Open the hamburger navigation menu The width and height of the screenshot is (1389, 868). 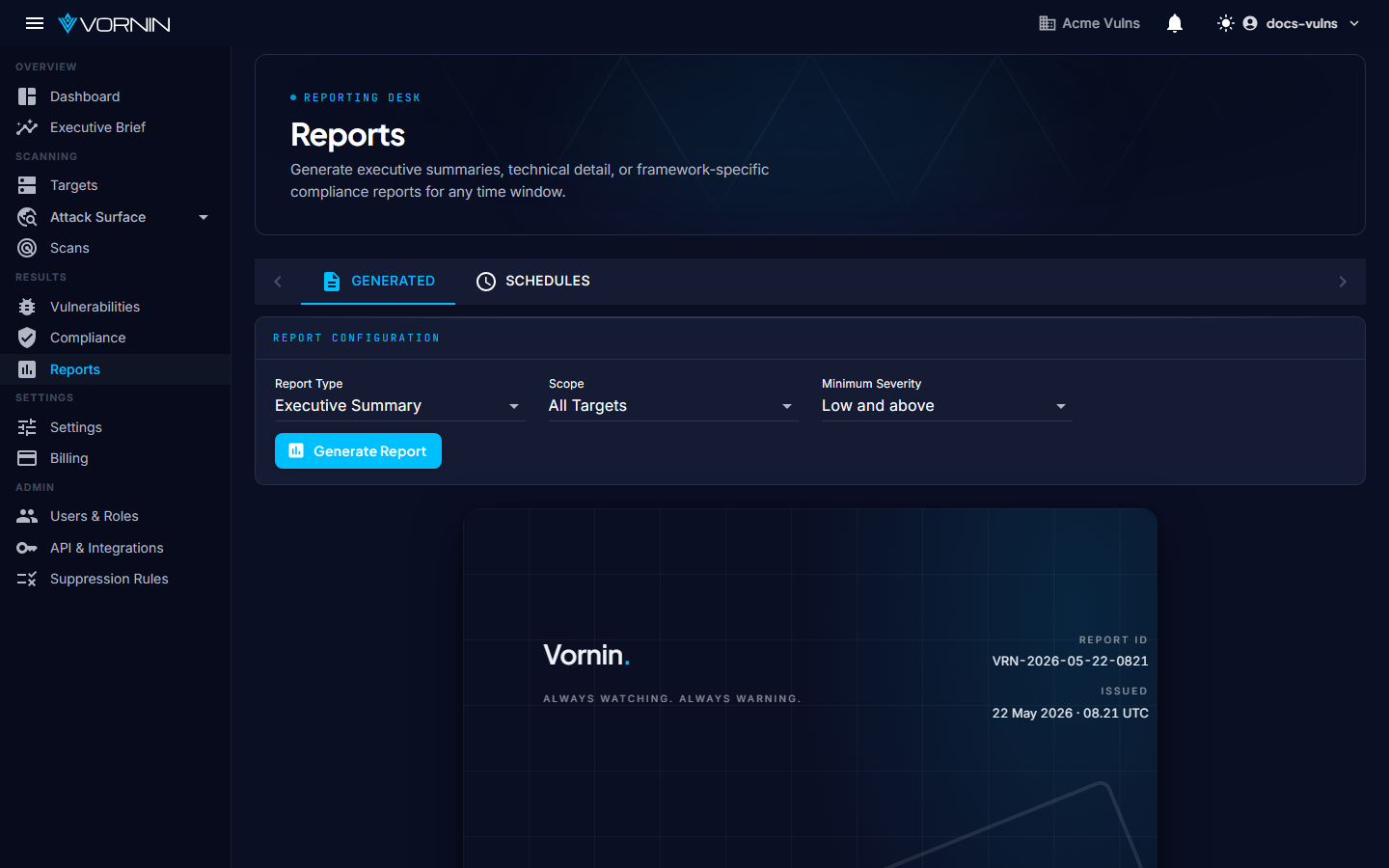pos(35,23)
